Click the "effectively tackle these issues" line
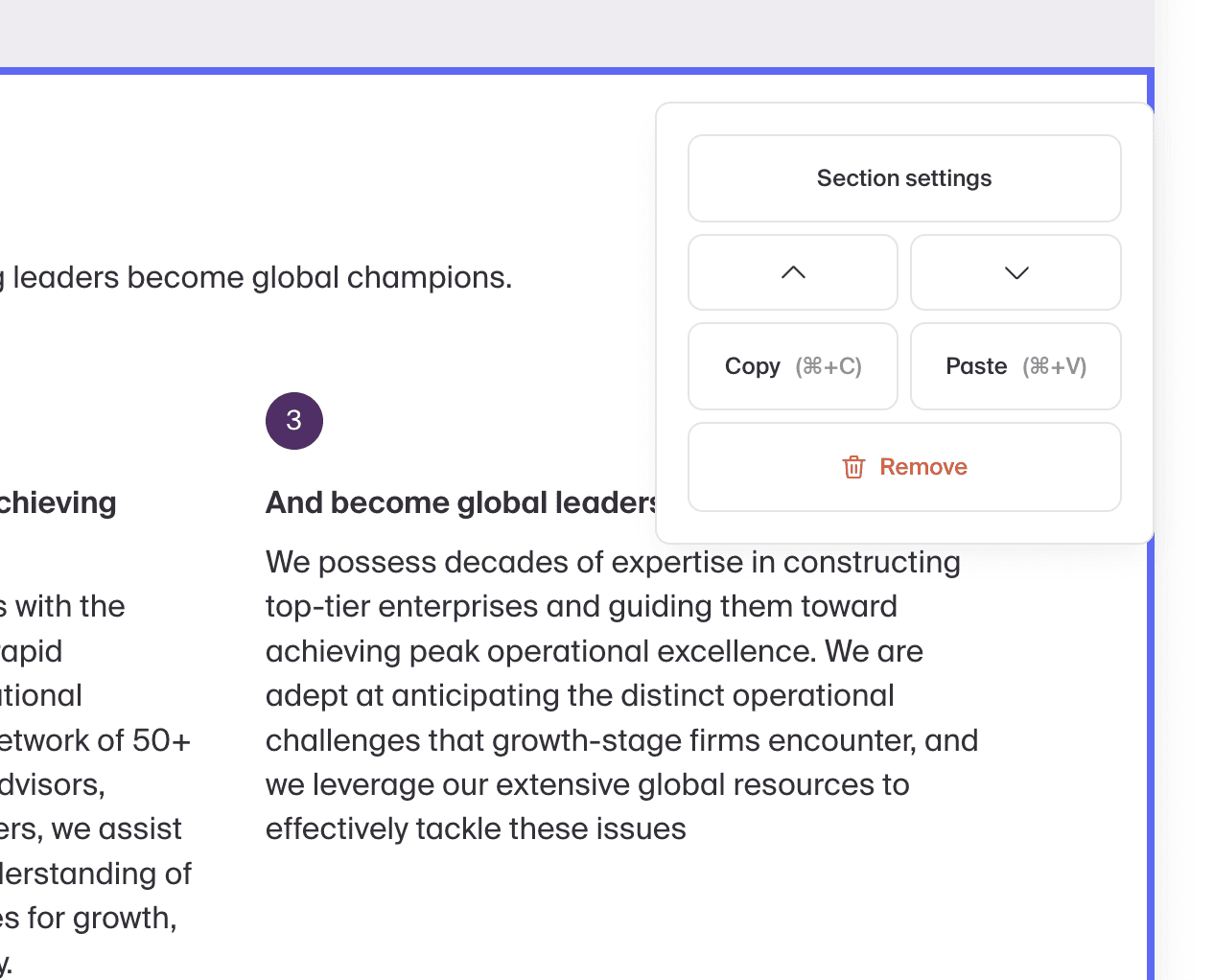This screenshot has width=1214, height=980. point(476,828)
